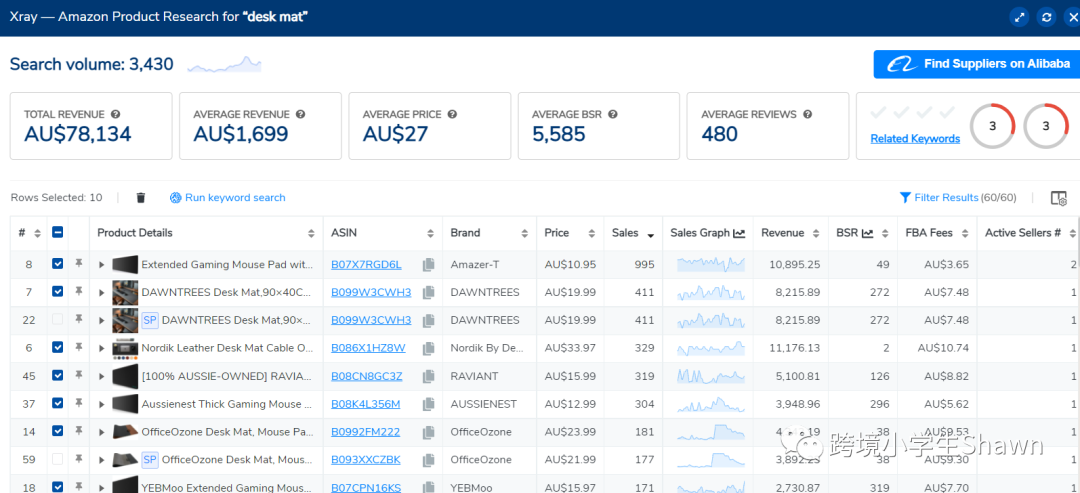
Task: Expand details for Nordik Leather Desk Mat
Action: [x=102, y=348]
